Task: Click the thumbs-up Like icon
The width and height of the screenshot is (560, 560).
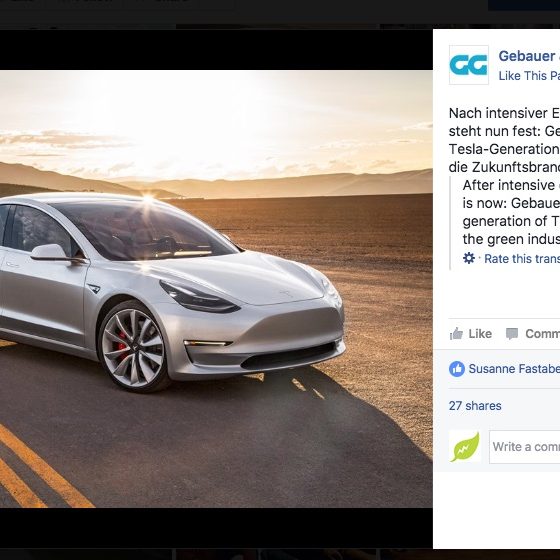Action: 456,334
